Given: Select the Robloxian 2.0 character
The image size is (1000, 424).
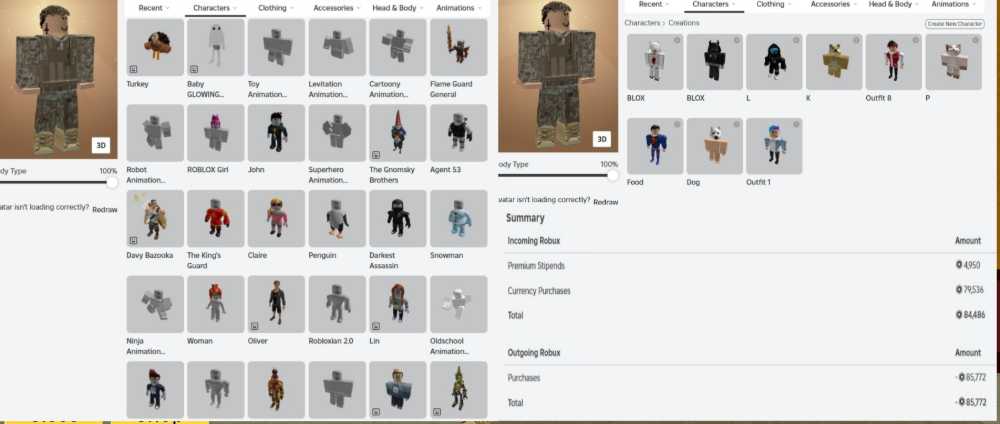Looking at the screenshot, I should [x=337, y=304].
